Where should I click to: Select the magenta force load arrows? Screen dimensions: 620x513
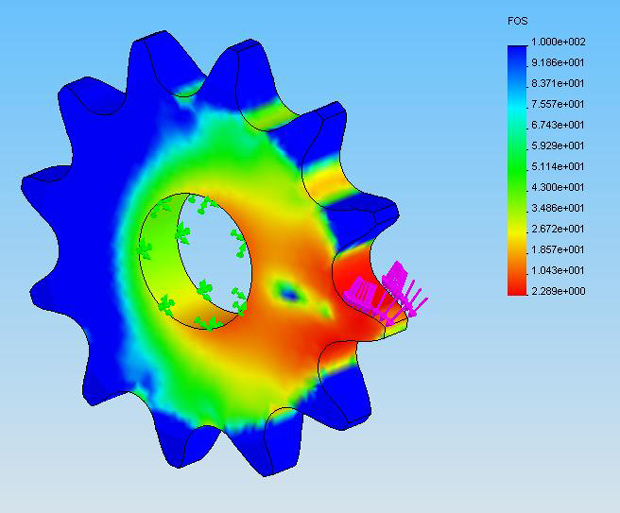[x=386, y=293]
